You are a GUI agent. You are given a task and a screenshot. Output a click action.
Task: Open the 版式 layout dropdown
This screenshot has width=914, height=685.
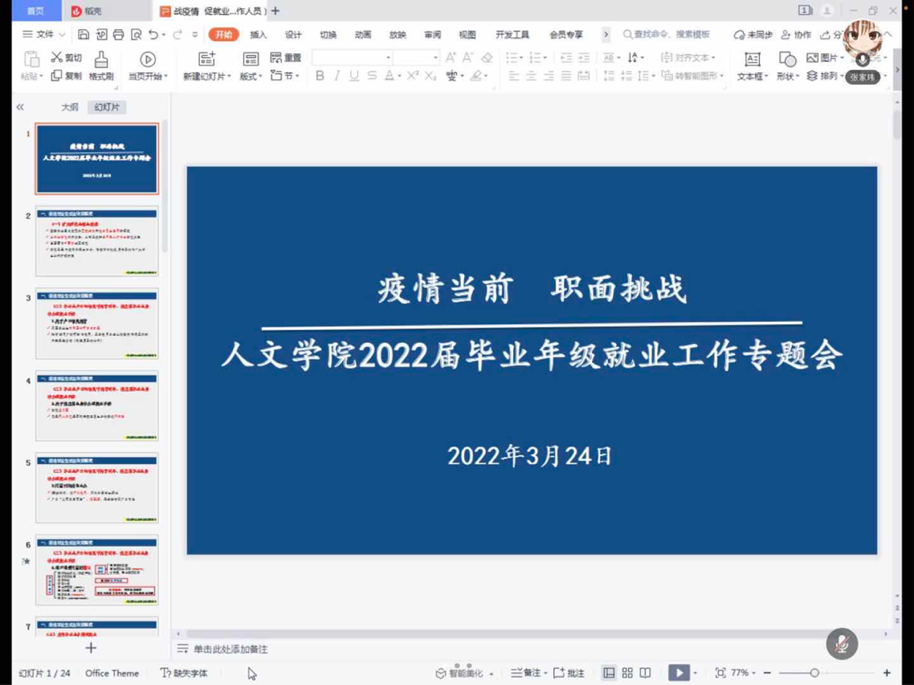252,74
